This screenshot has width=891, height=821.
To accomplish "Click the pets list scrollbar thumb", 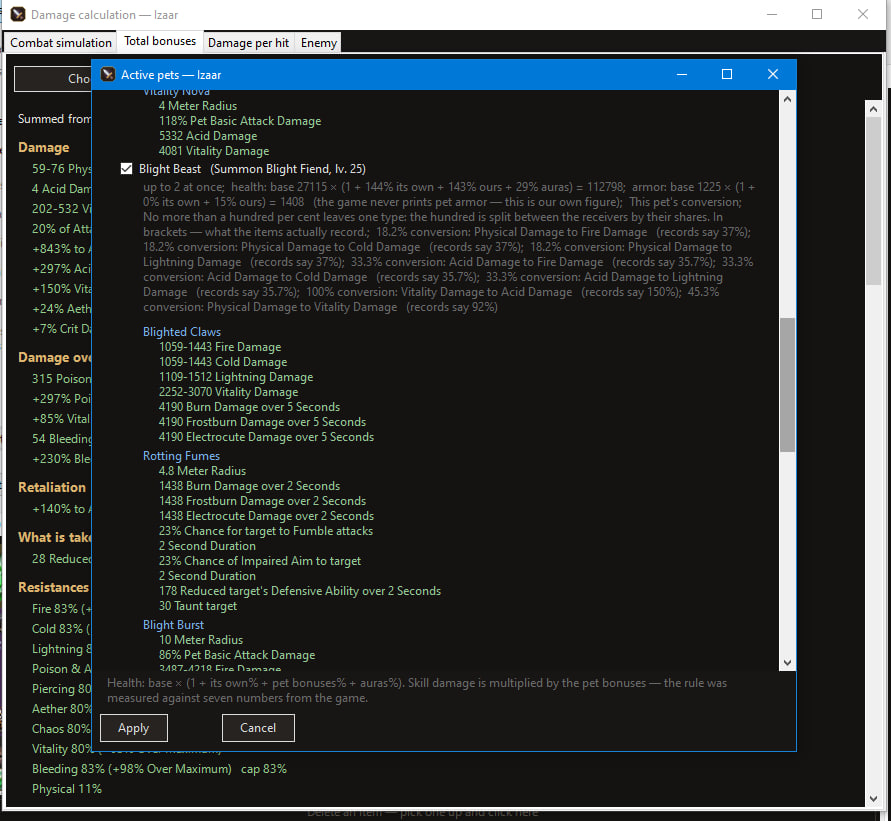I will coord(787,385).
